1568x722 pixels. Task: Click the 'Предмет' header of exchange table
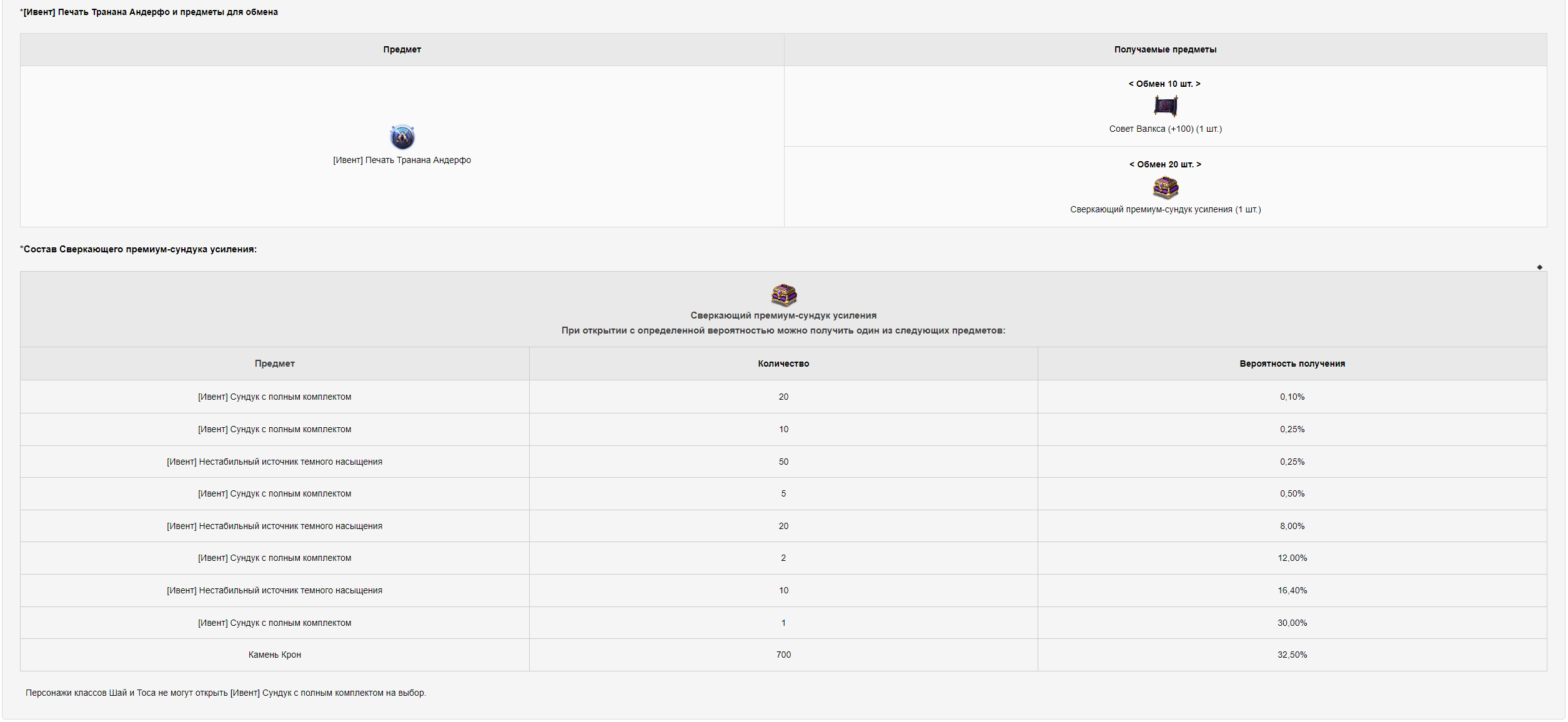[402, 50]
